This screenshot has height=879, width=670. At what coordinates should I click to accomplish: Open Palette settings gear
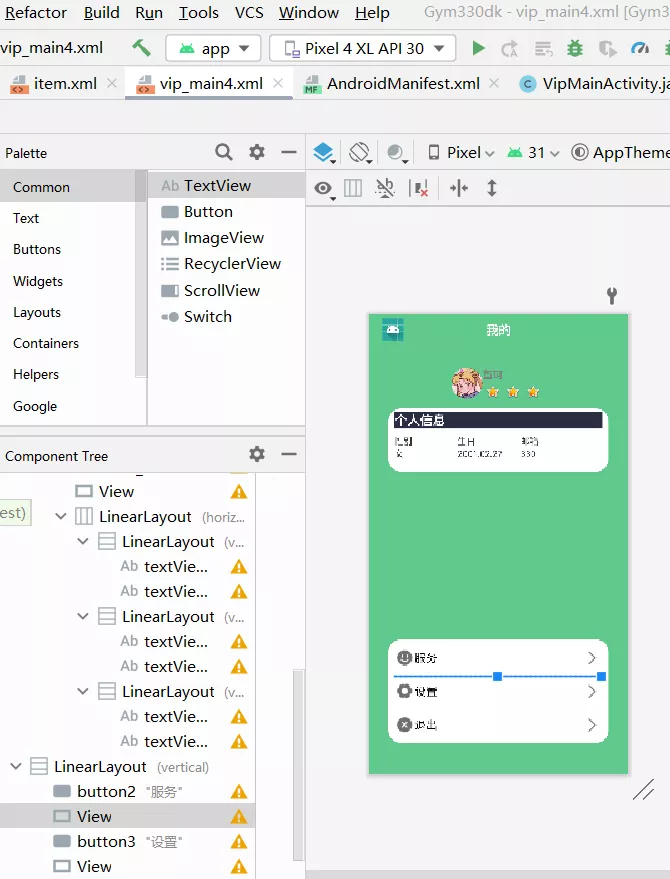pyautogui.click(x=257, y=152)
